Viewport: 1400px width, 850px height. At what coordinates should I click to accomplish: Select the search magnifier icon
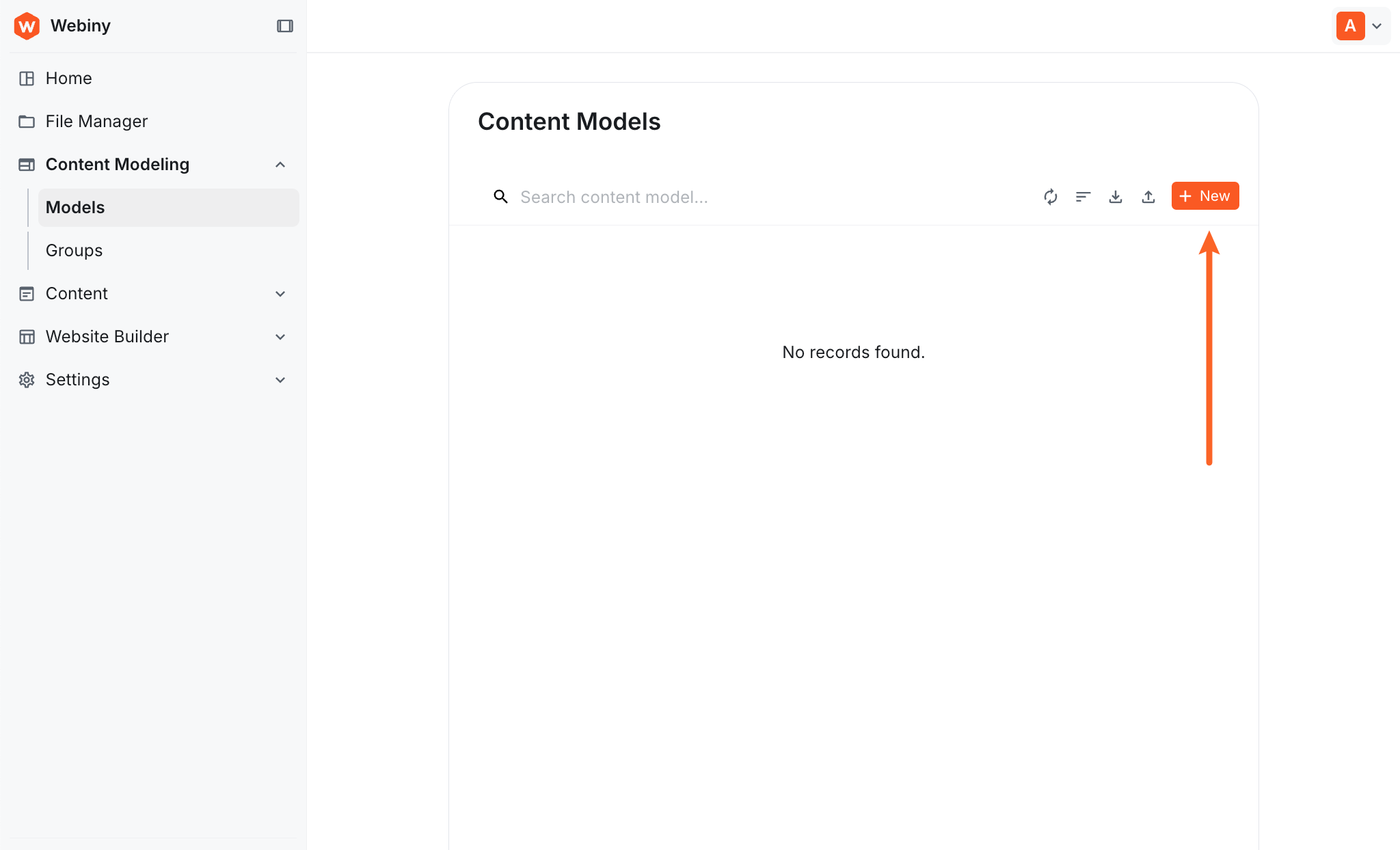[500, 196]
